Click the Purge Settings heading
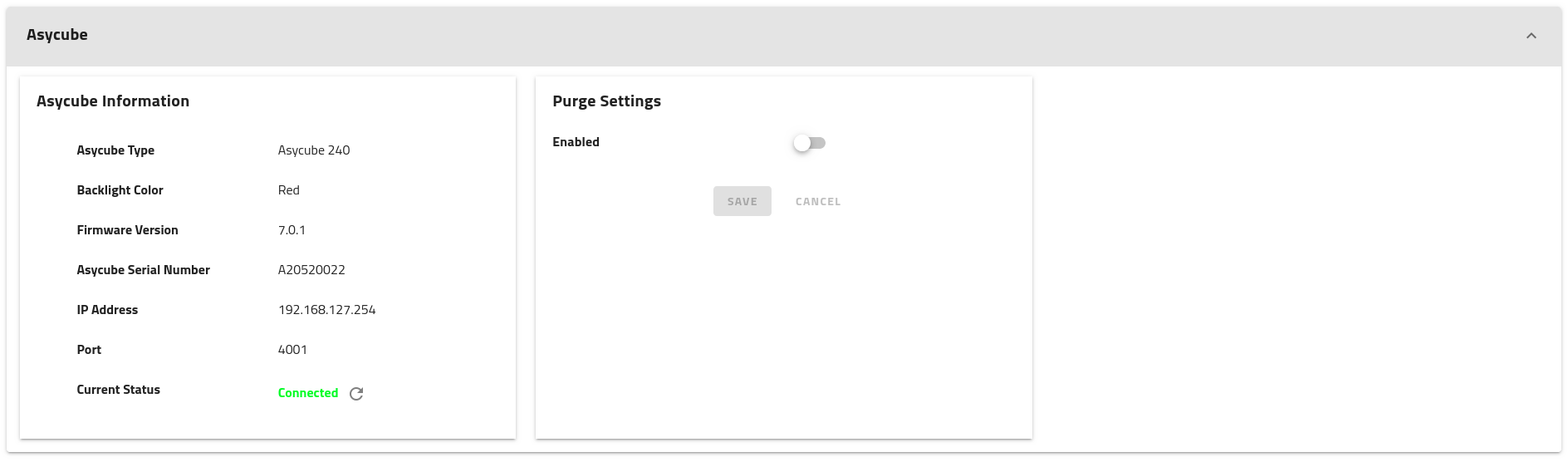1568x462 pixels. coord(606,101)
